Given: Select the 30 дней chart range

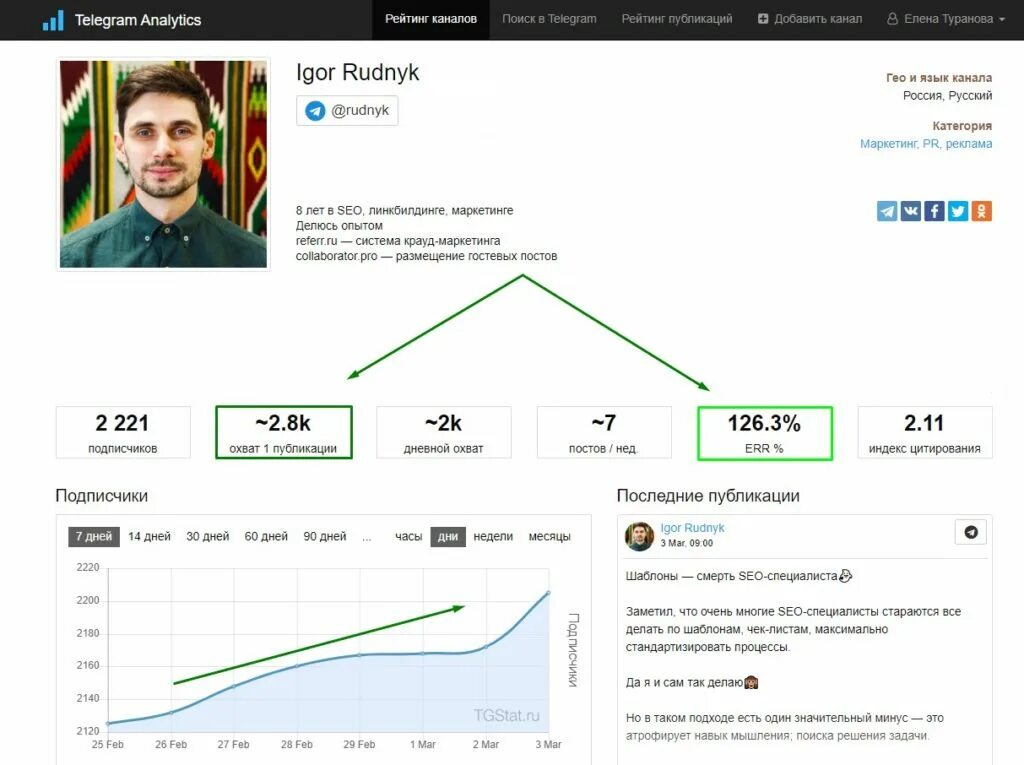Looking at the screenshot, I should tap(208, 536).
